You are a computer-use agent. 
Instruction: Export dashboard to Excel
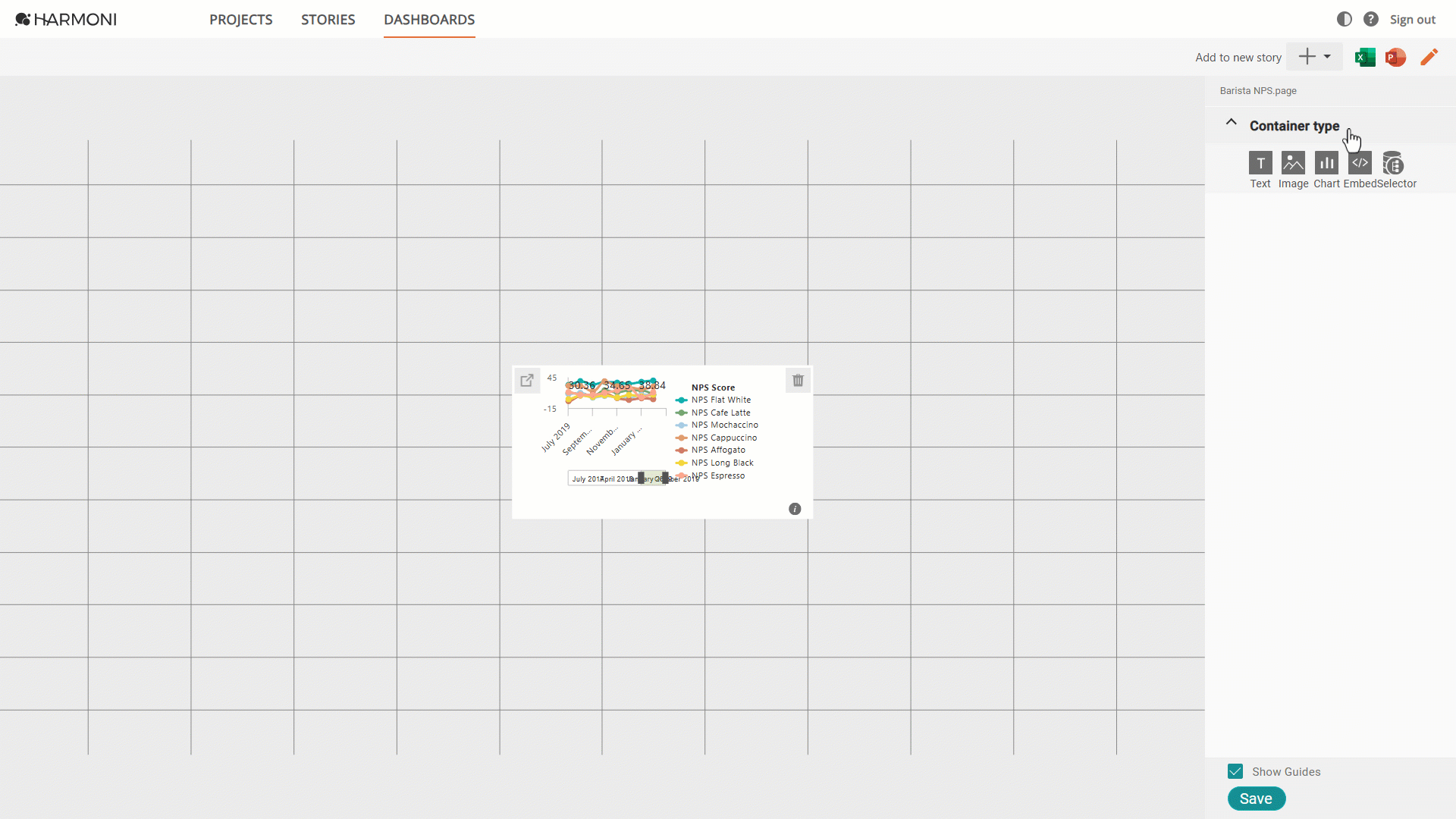(1364, 57)
